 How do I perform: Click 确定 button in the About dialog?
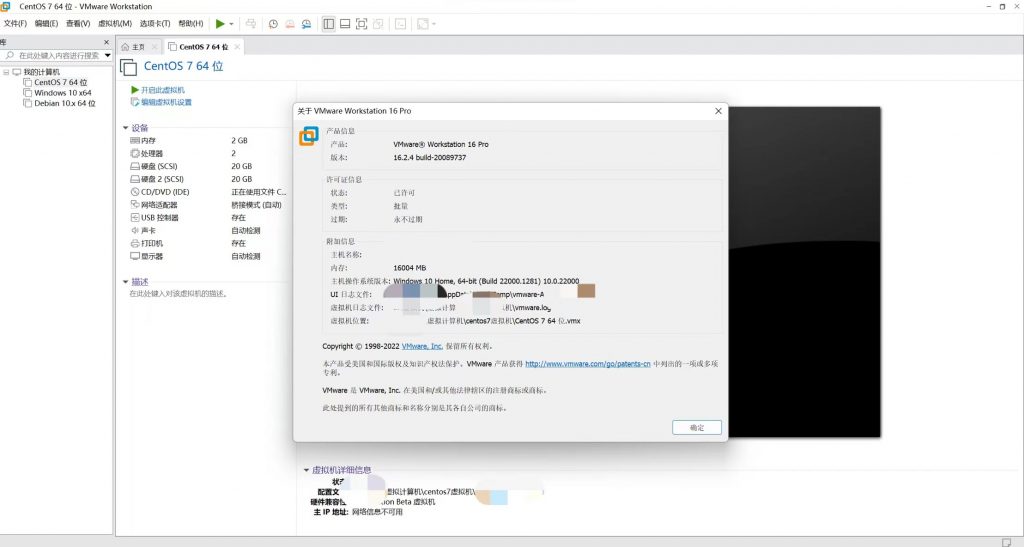[x=697, y=428]
